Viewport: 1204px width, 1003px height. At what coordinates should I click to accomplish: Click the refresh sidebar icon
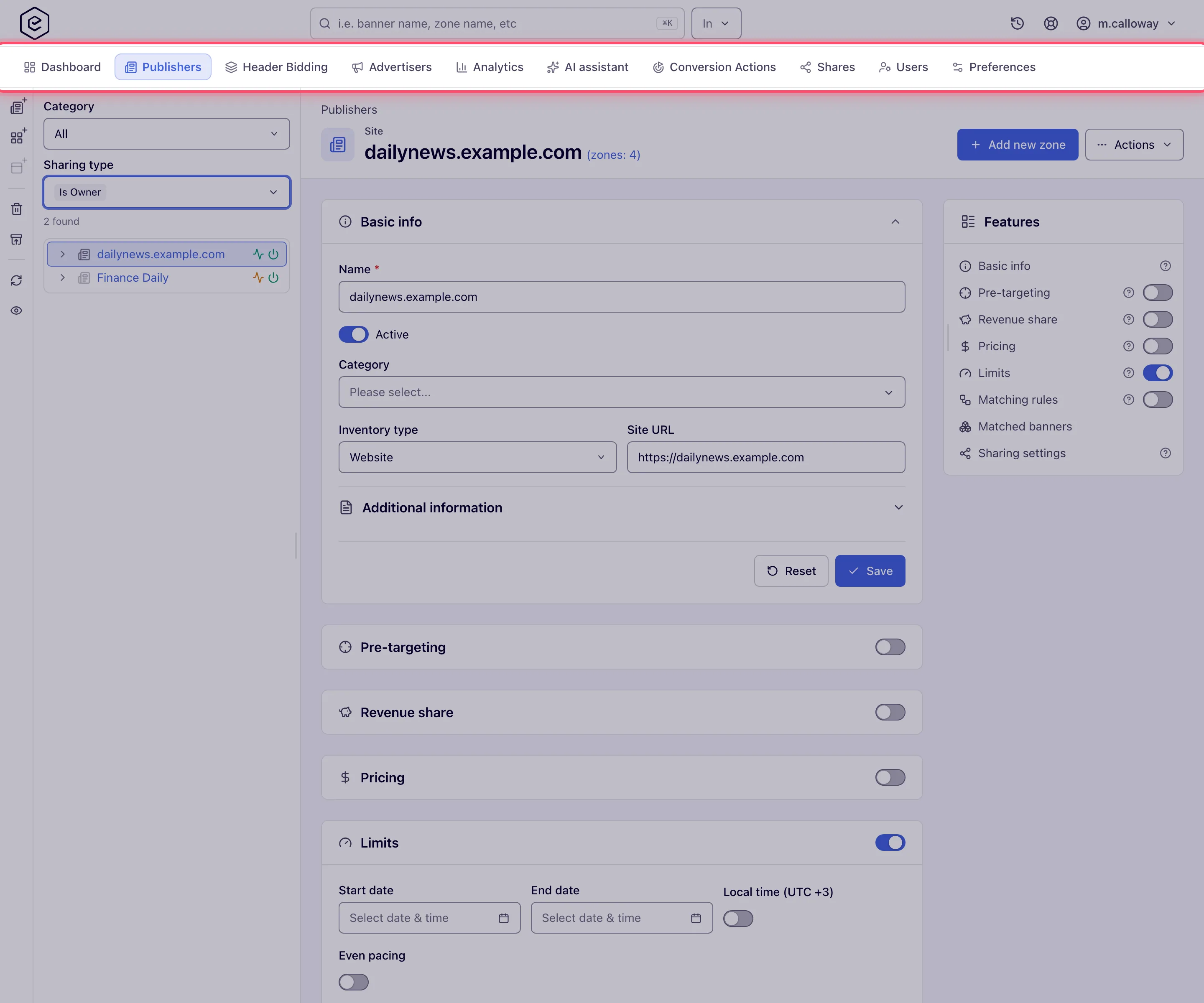[x=17, y=280]
